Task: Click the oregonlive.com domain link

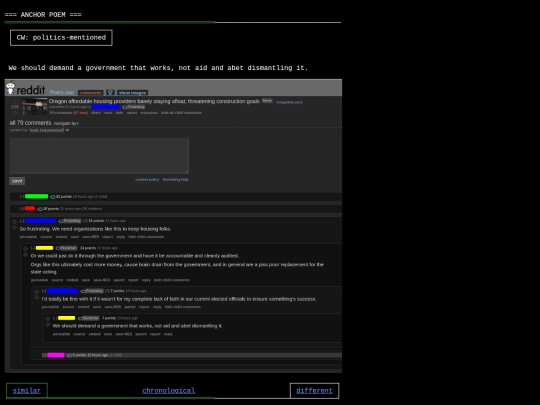Action: point(289,102)
